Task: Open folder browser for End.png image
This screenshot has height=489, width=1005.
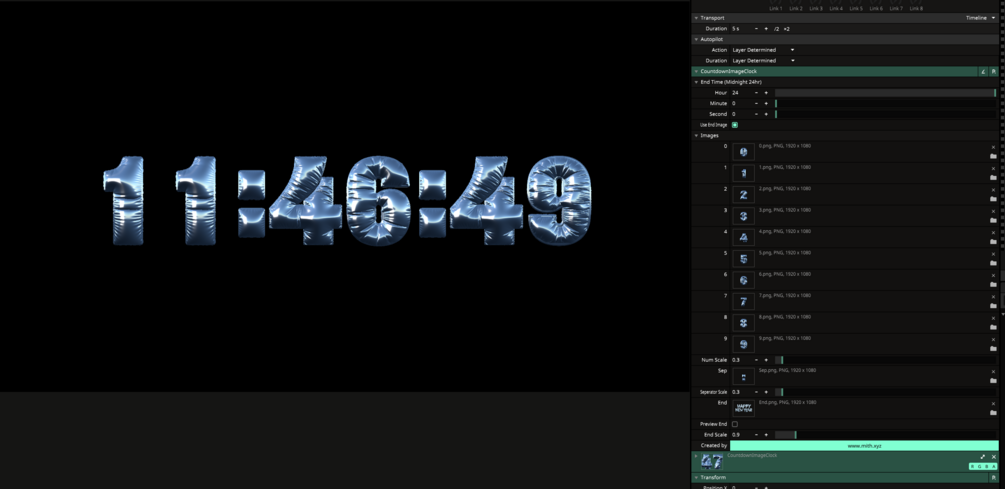Action: pyautogui.click(x=993, y=413)
